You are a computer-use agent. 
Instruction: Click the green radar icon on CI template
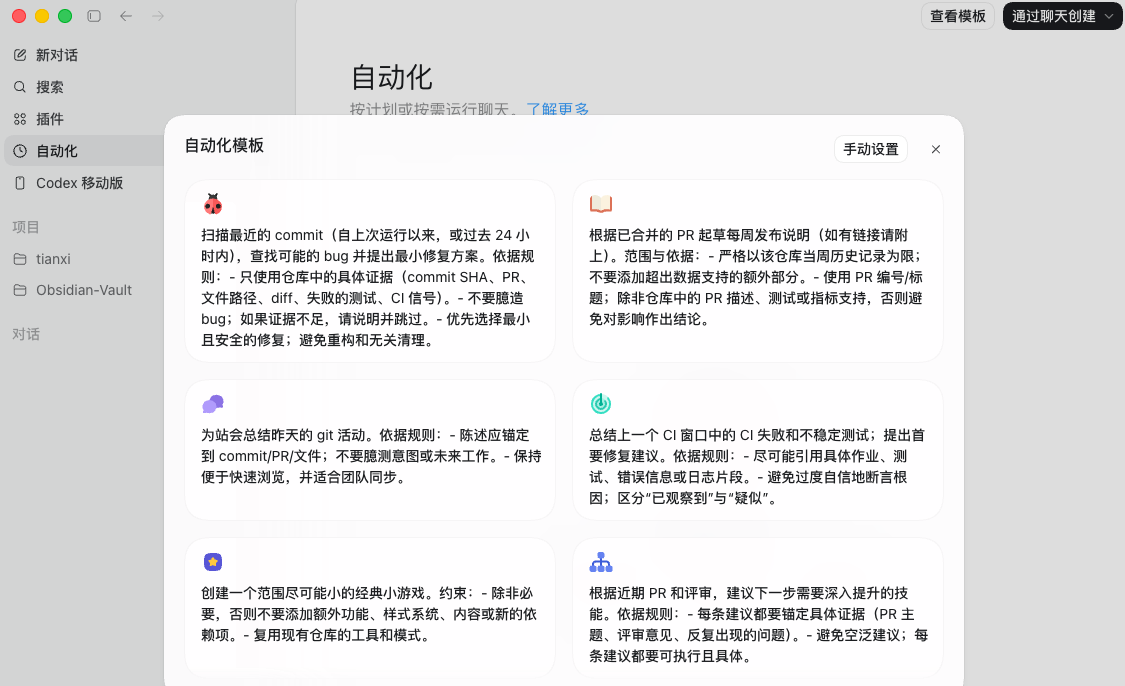(601, 404)
